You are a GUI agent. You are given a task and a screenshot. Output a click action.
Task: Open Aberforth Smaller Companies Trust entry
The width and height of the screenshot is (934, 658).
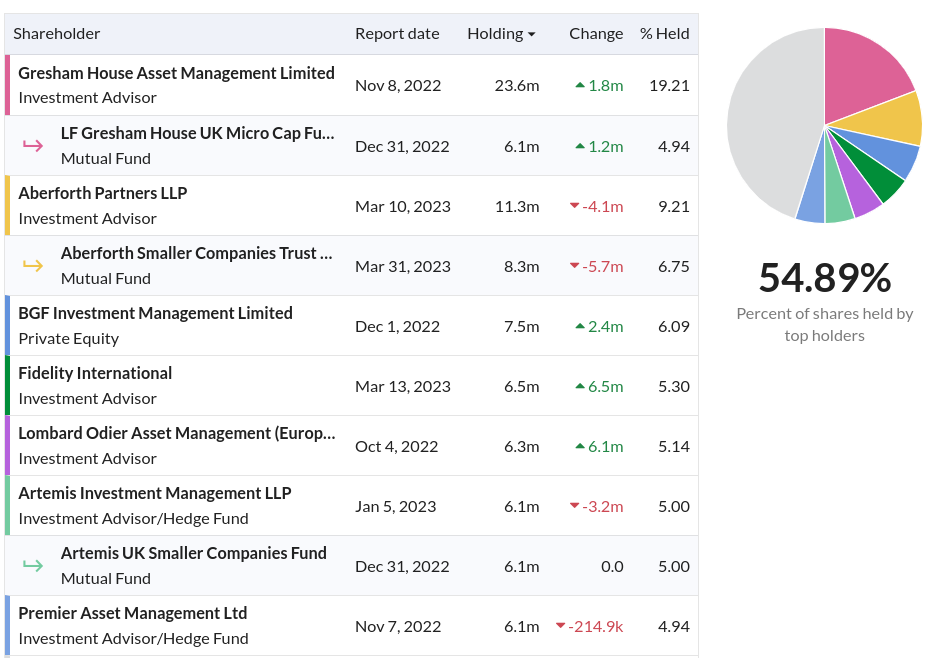pyautogui.click(x=197, y=254)
